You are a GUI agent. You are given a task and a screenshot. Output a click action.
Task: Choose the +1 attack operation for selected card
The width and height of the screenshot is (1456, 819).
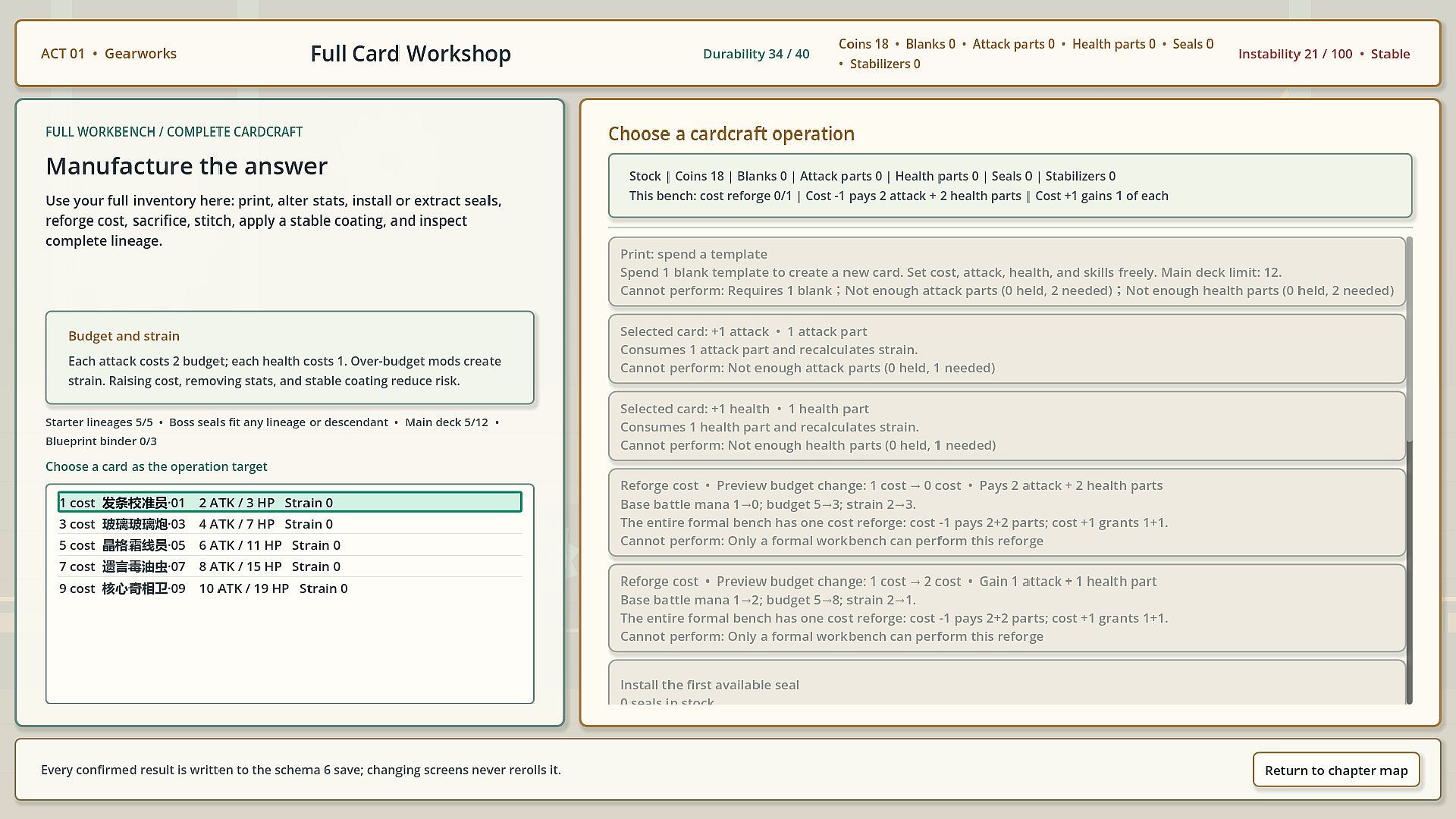(x=1006, y=350)
